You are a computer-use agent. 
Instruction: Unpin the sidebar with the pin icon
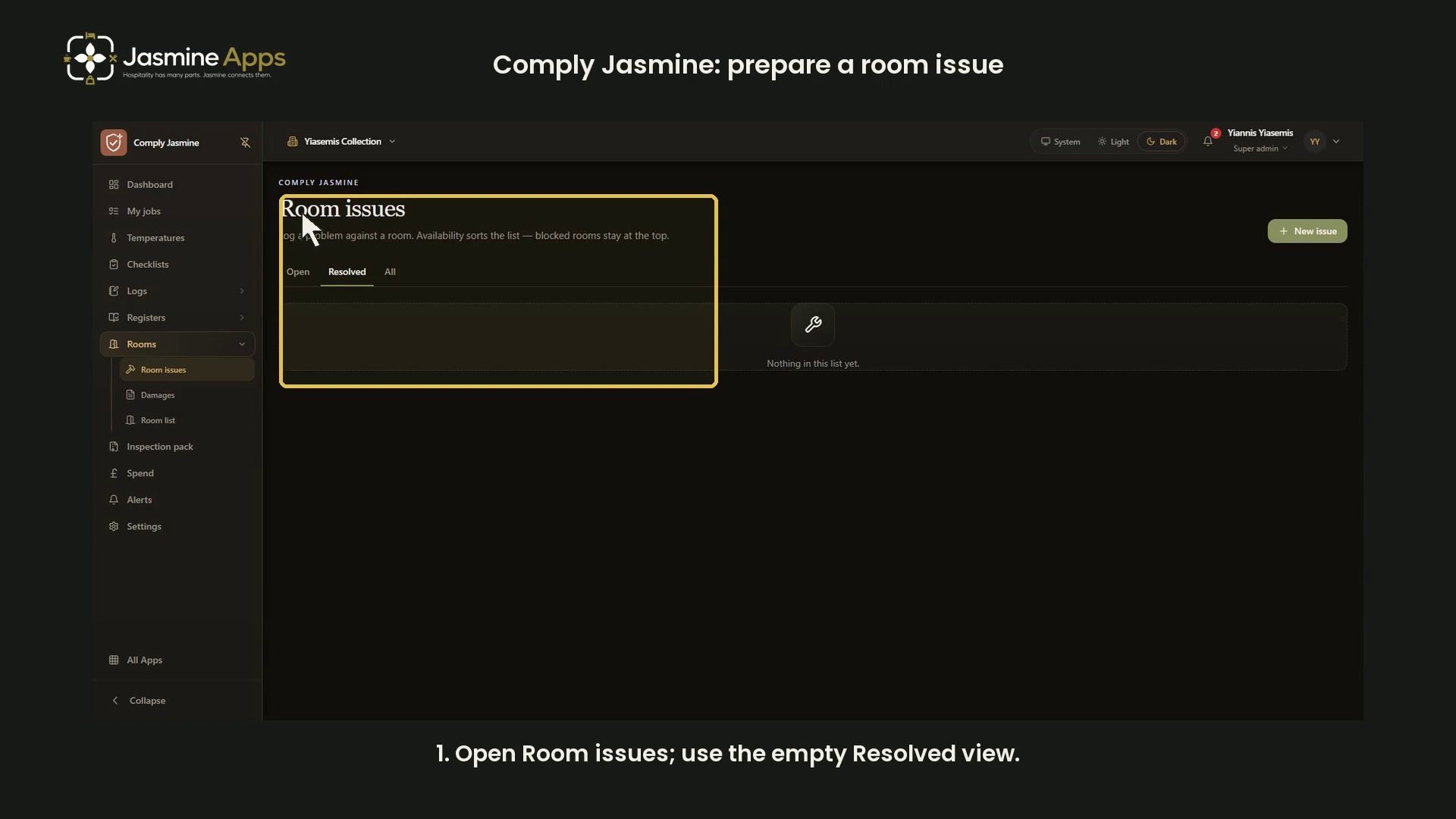coord(245,143)
